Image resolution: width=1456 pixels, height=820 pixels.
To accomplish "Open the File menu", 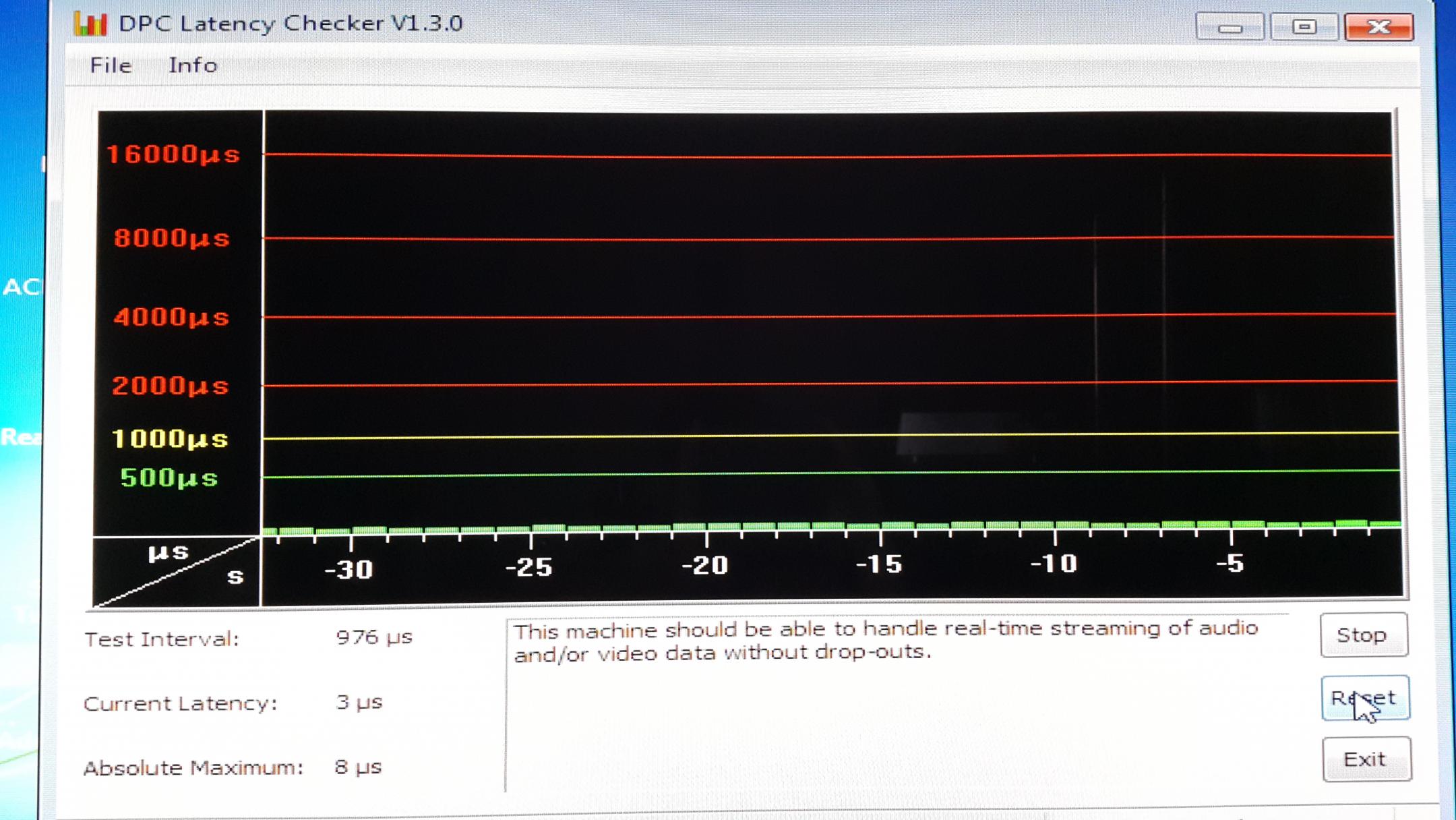I will (x=111, y=65).
